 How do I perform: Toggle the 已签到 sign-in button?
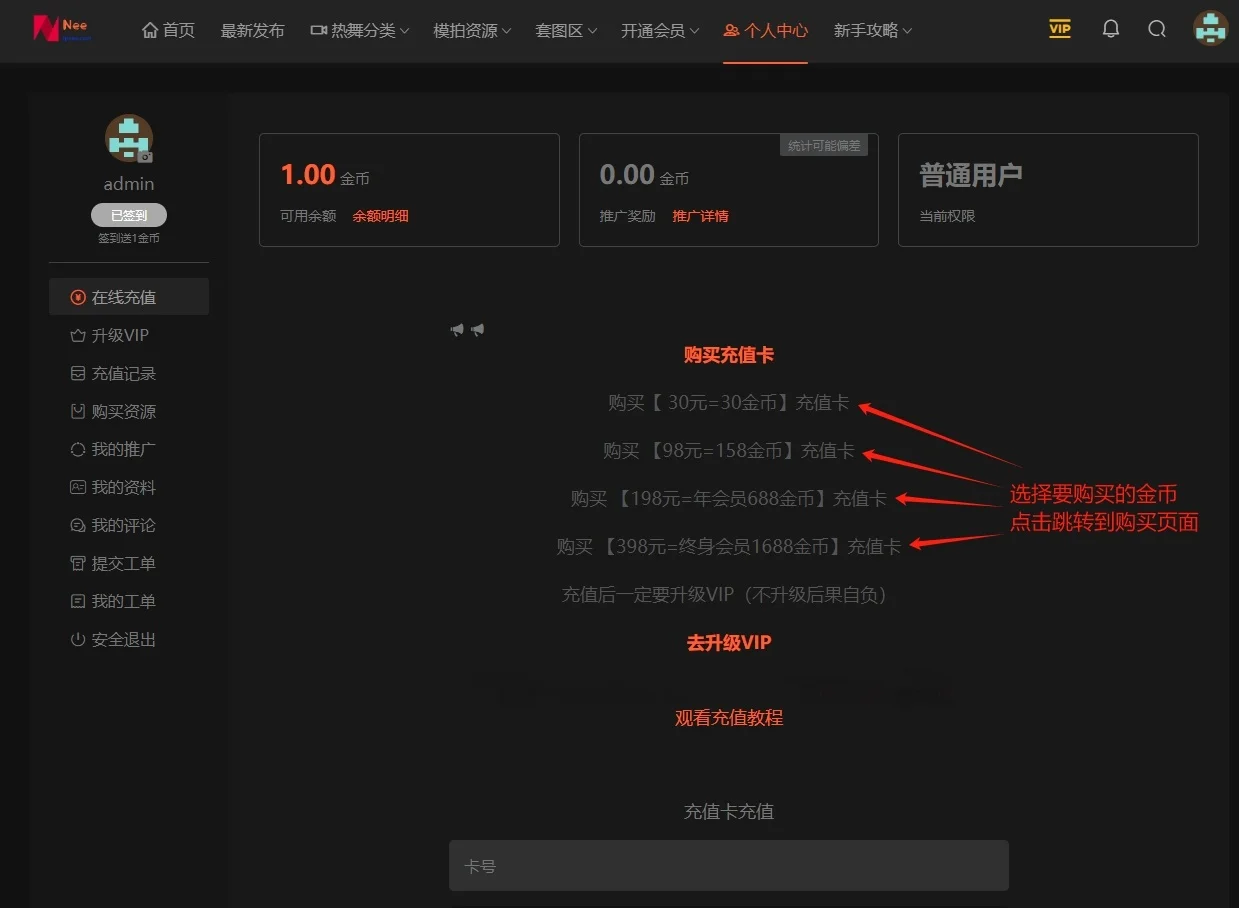(x=128, y=215)
